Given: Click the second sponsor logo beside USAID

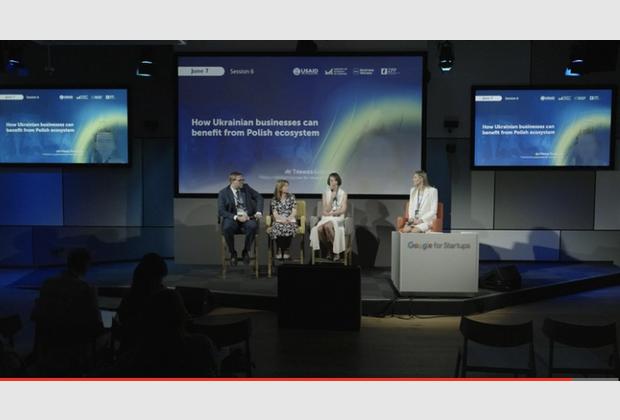Looking at the screenshot, I should click(335, 71).
